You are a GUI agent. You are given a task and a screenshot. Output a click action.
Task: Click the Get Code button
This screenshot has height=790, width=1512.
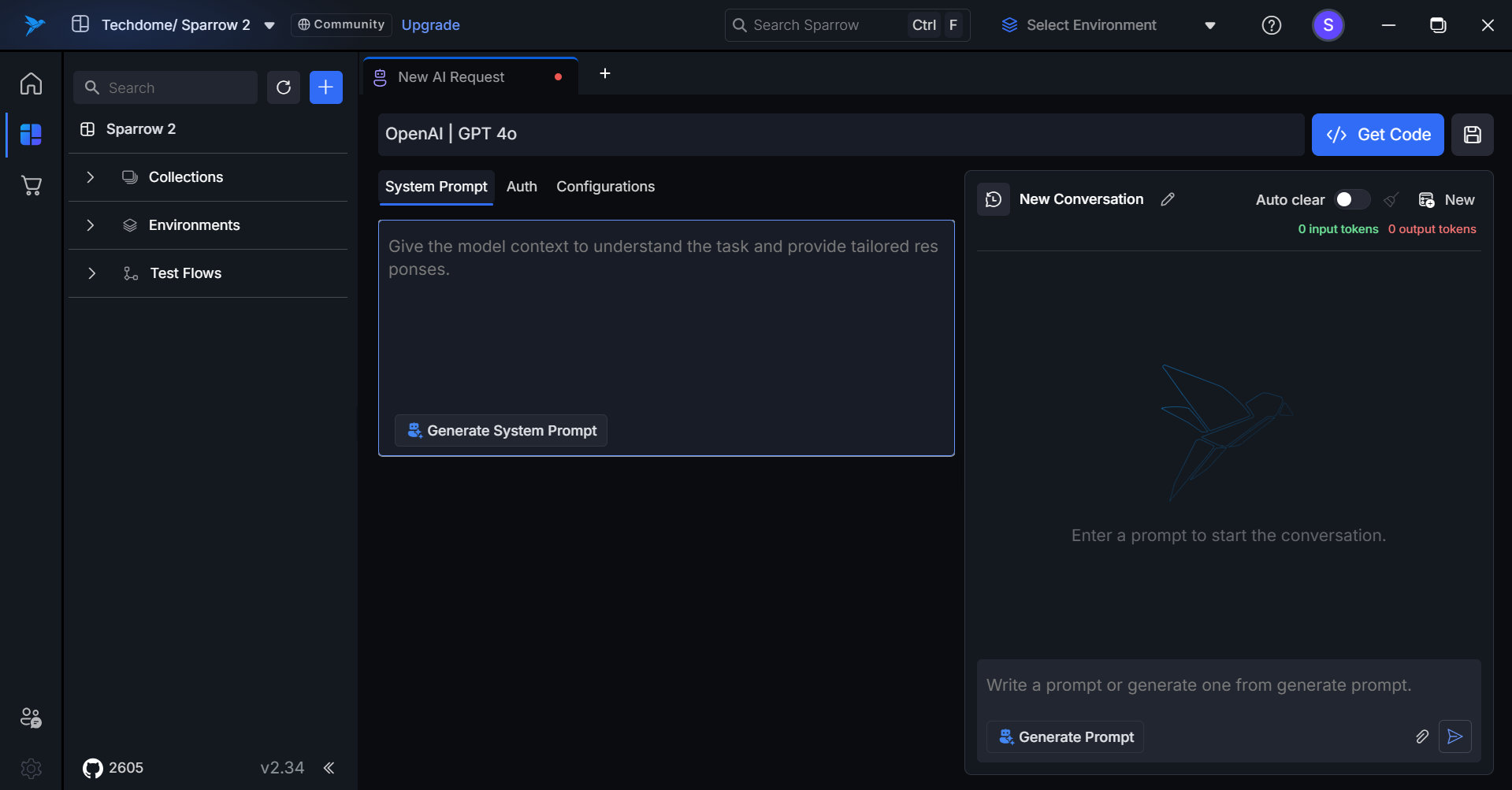1377,135
